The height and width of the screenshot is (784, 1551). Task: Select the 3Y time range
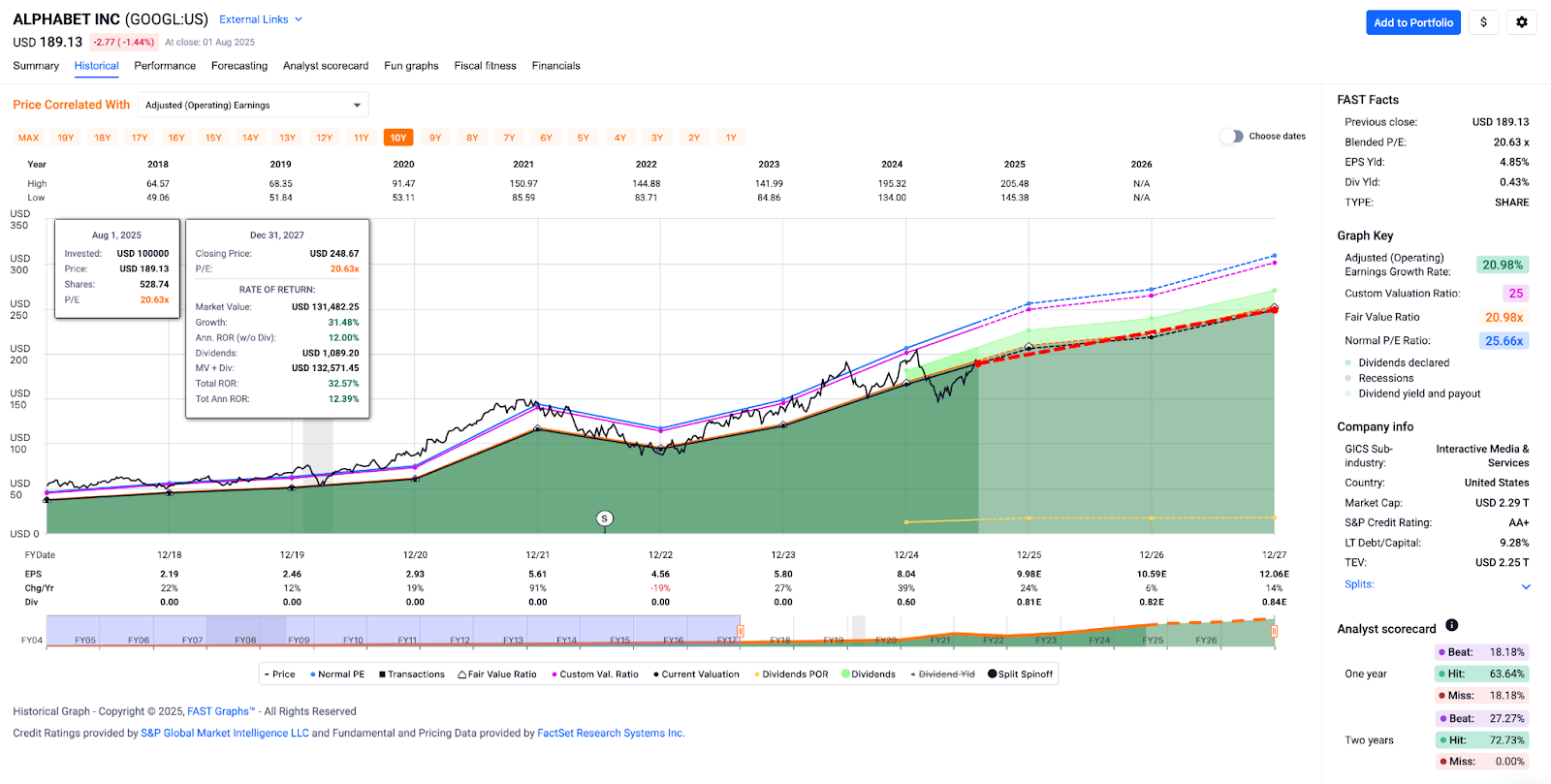coord(657,138)
